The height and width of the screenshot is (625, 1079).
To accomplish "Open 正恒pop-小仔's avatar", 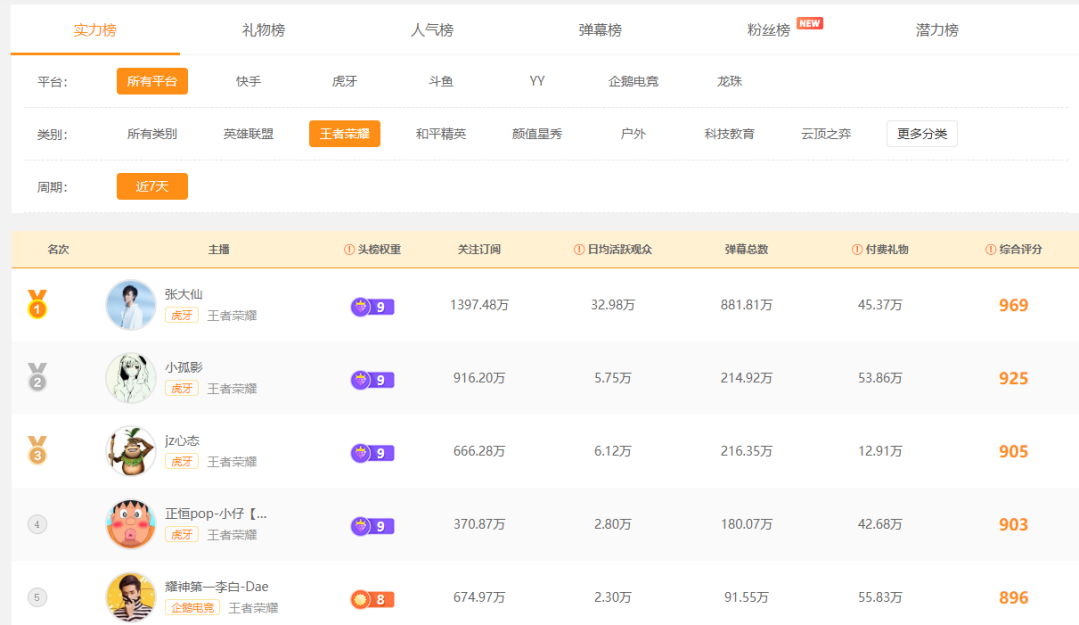I will coord(131,524).
